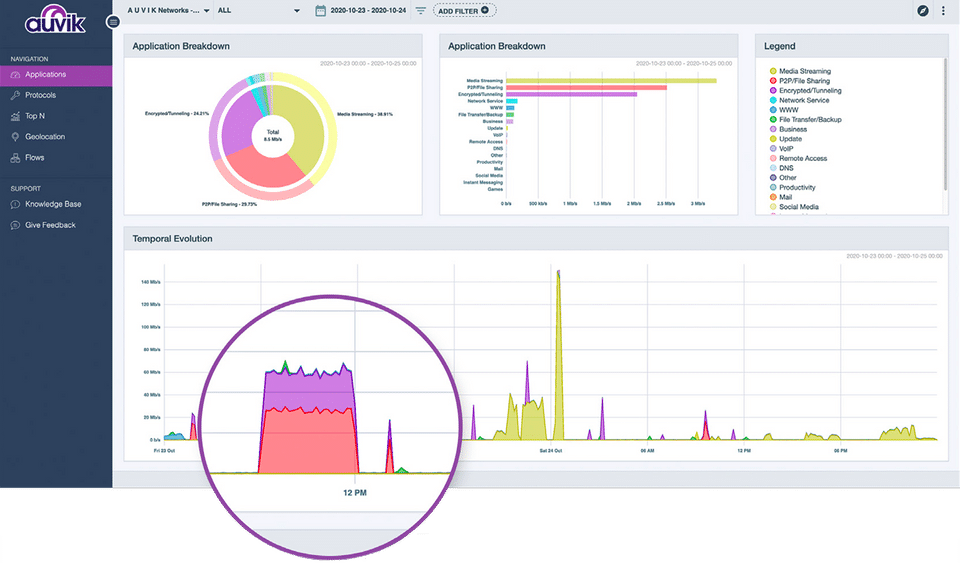Click the Flows icon in the sidebar
This screenshot has height=563, width=960.
pos(16,158)
